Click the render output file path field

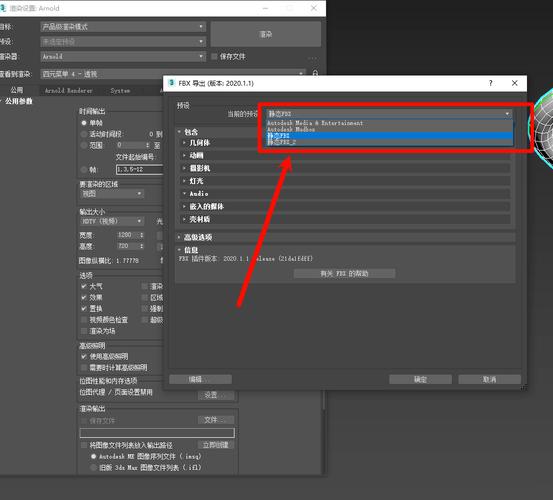[157, 433]
